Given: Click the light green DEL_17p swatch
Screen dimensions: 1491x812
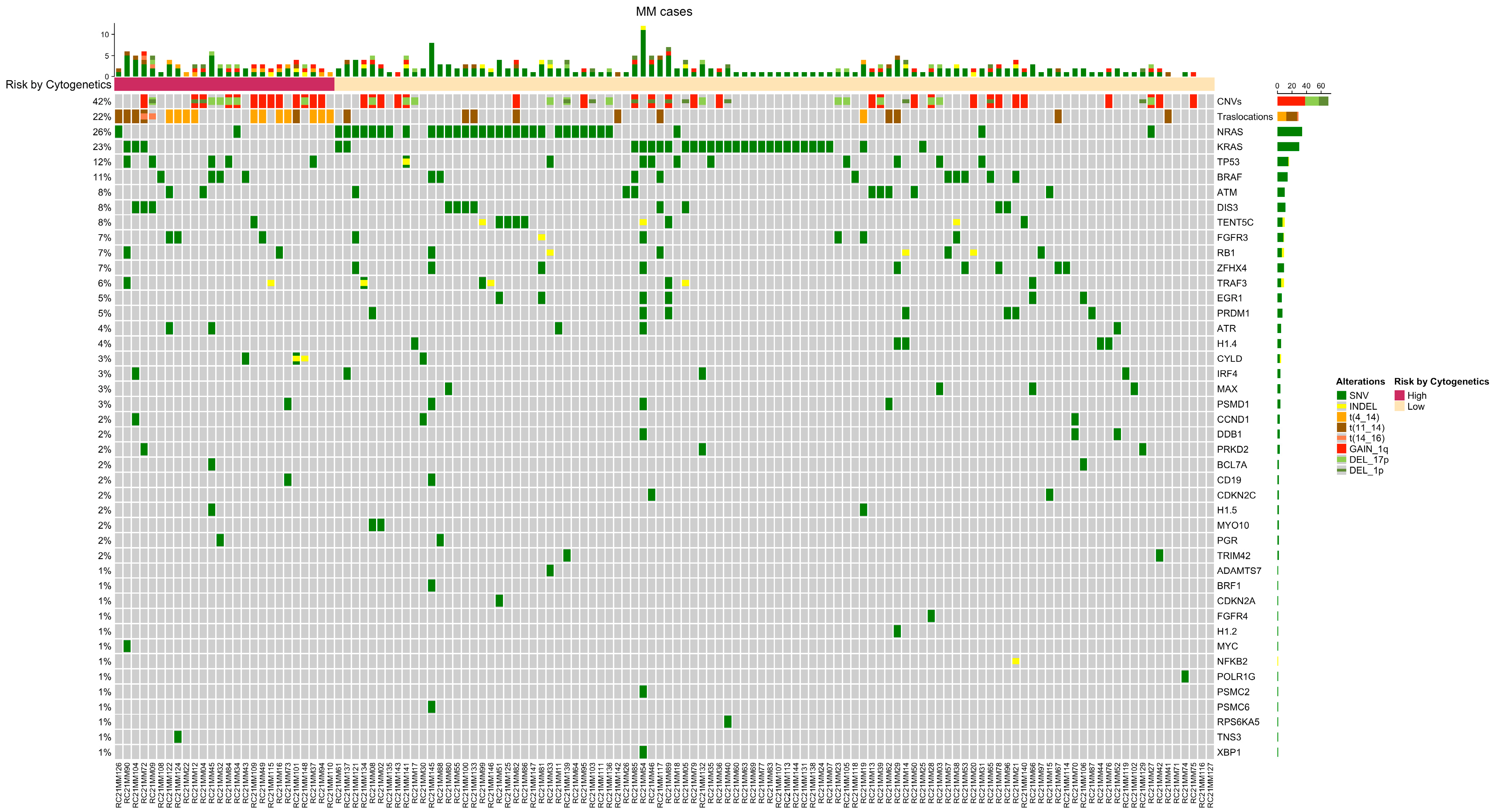Looking at the screenshot, I should pos(1341,459).
